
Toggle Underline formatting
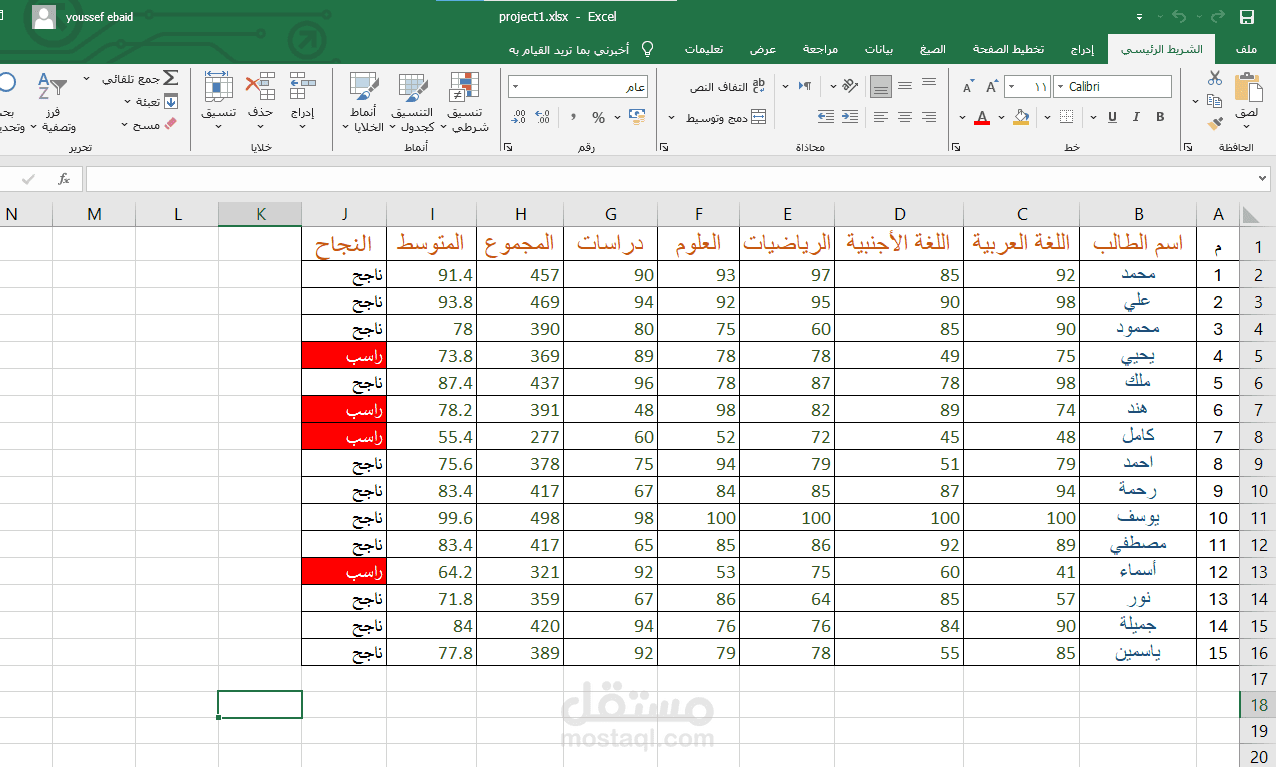pyautogui.click(x=1112, y=116)
